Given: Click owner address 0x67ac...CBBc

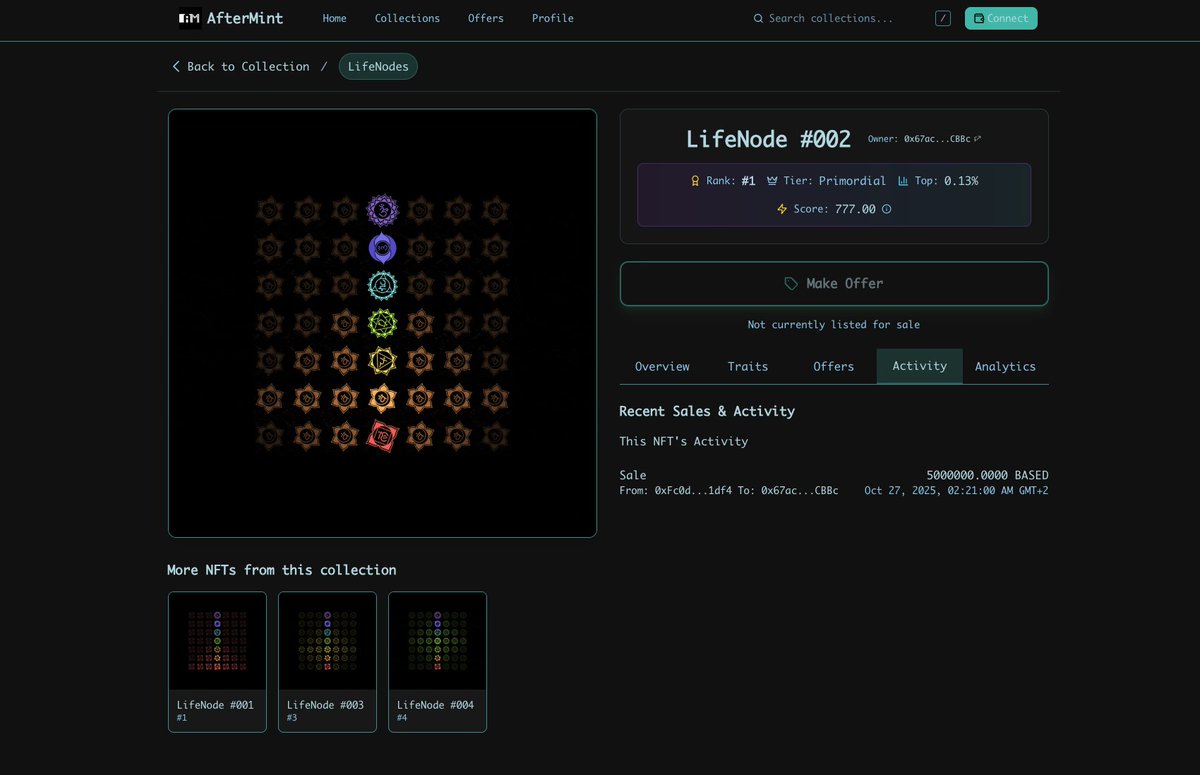Looking at the screenshot, I should point(937,139).
